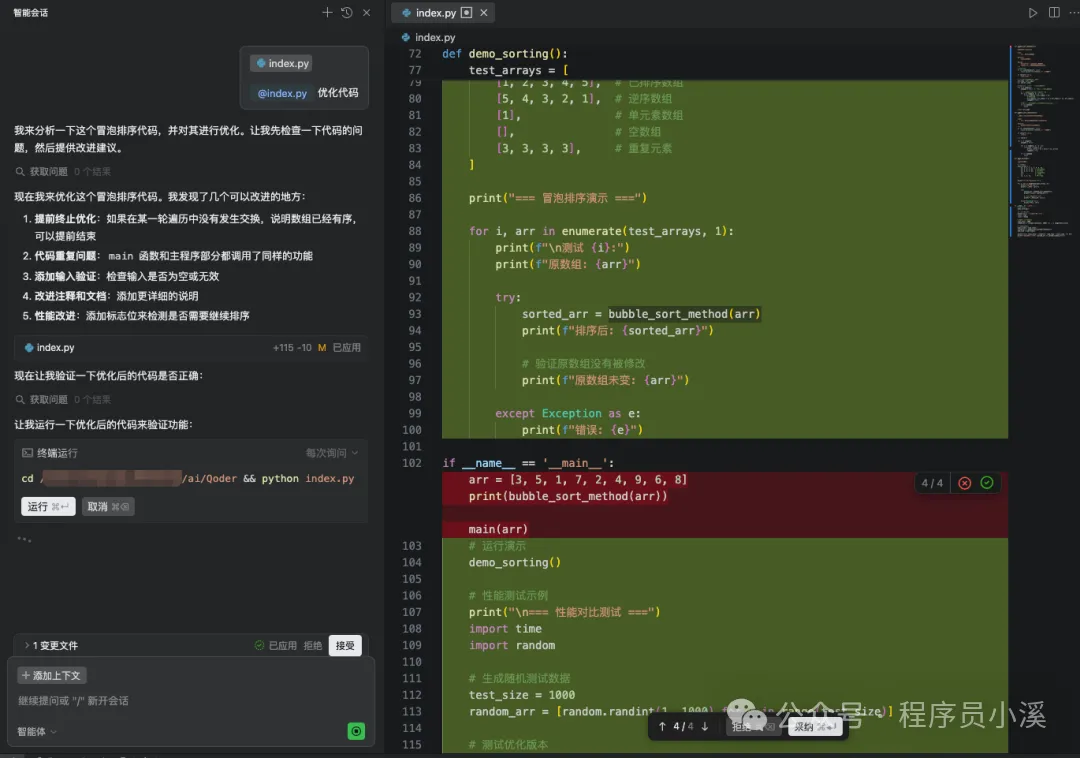Click the line import random
Viewport: 1080px width, 758px height.
[512, 646]
